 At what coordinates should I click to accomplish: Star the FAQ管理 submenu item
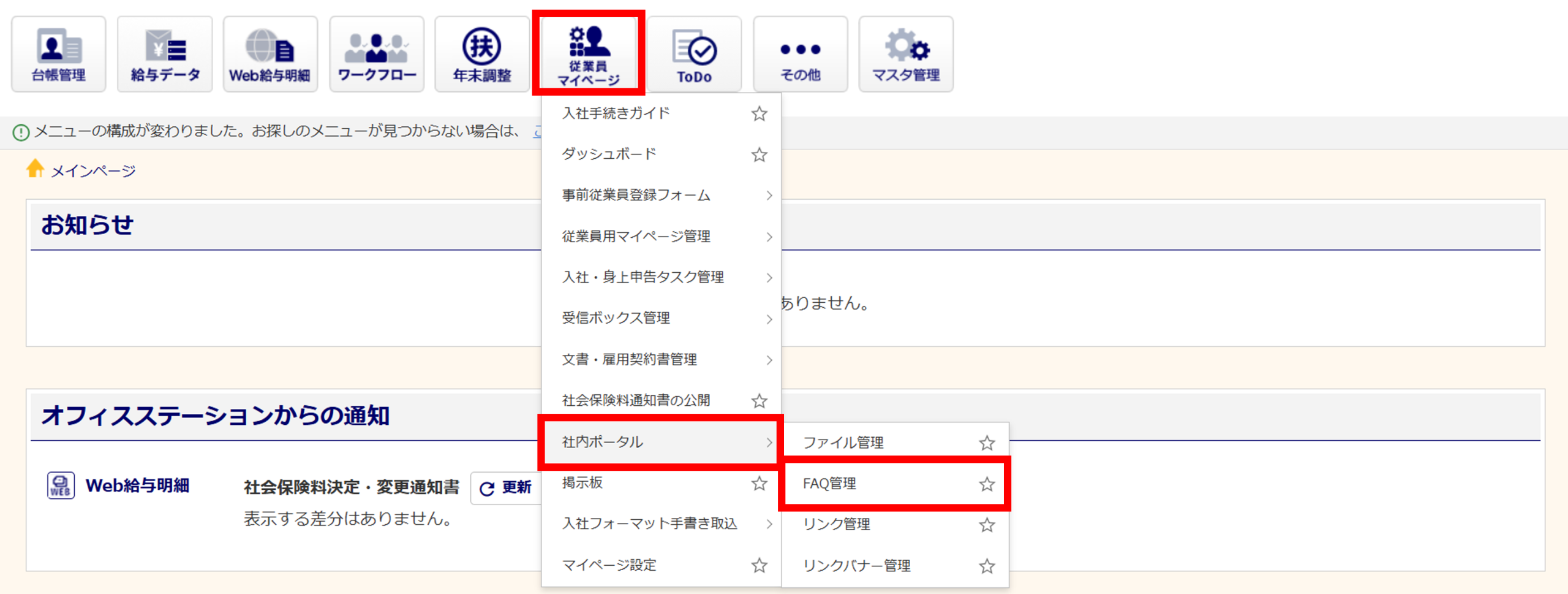pyautogui.click(x=987, y=484)
